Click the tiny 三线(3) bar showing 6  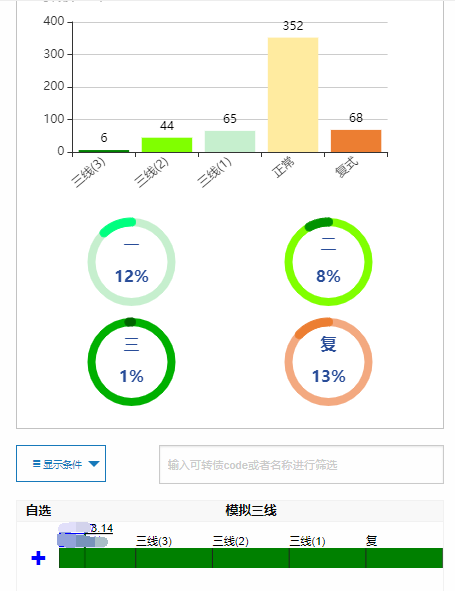click(x=104, y=151)
